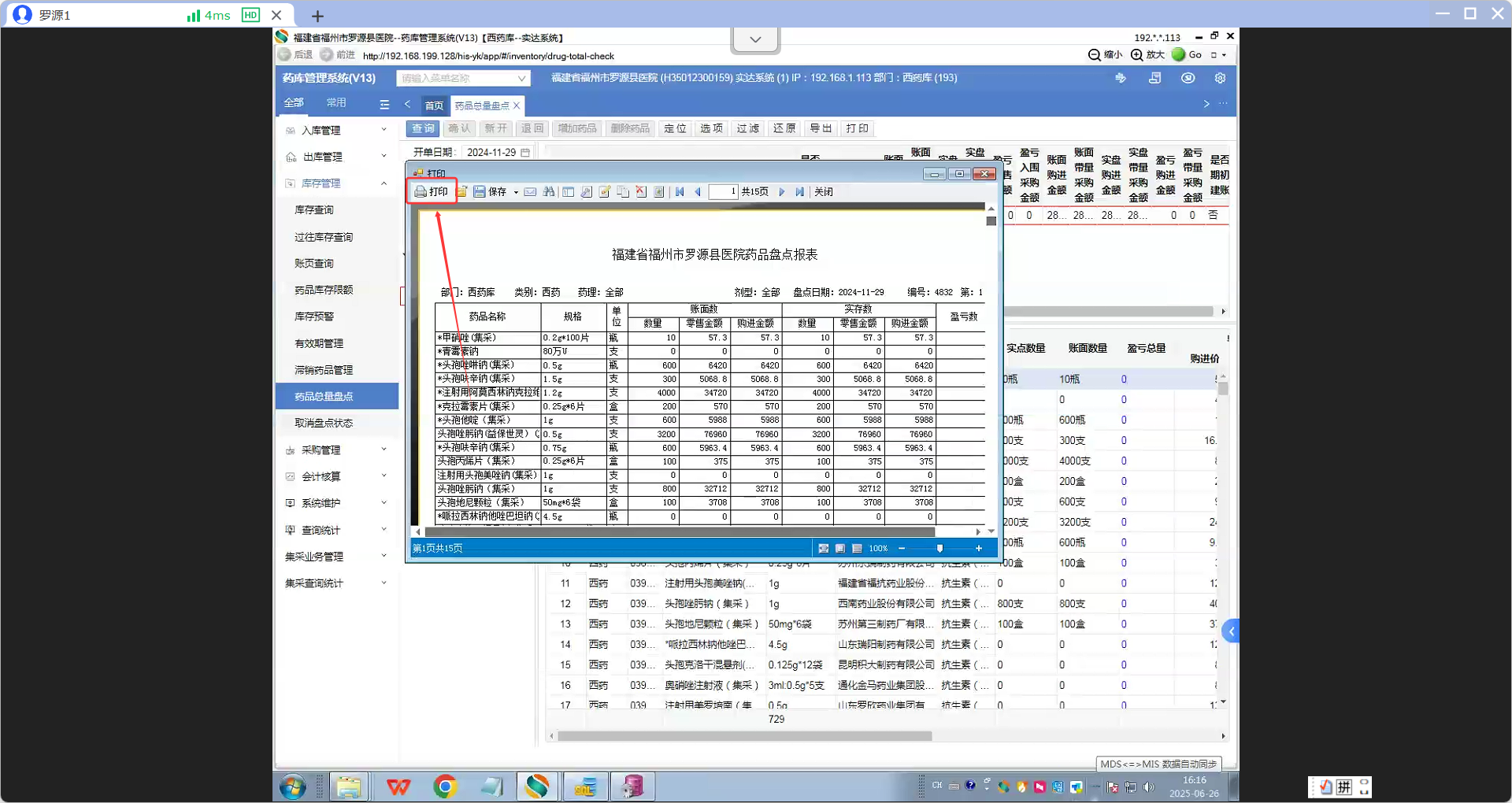
Task: Click the page number input box
Action: click(723, 191)
